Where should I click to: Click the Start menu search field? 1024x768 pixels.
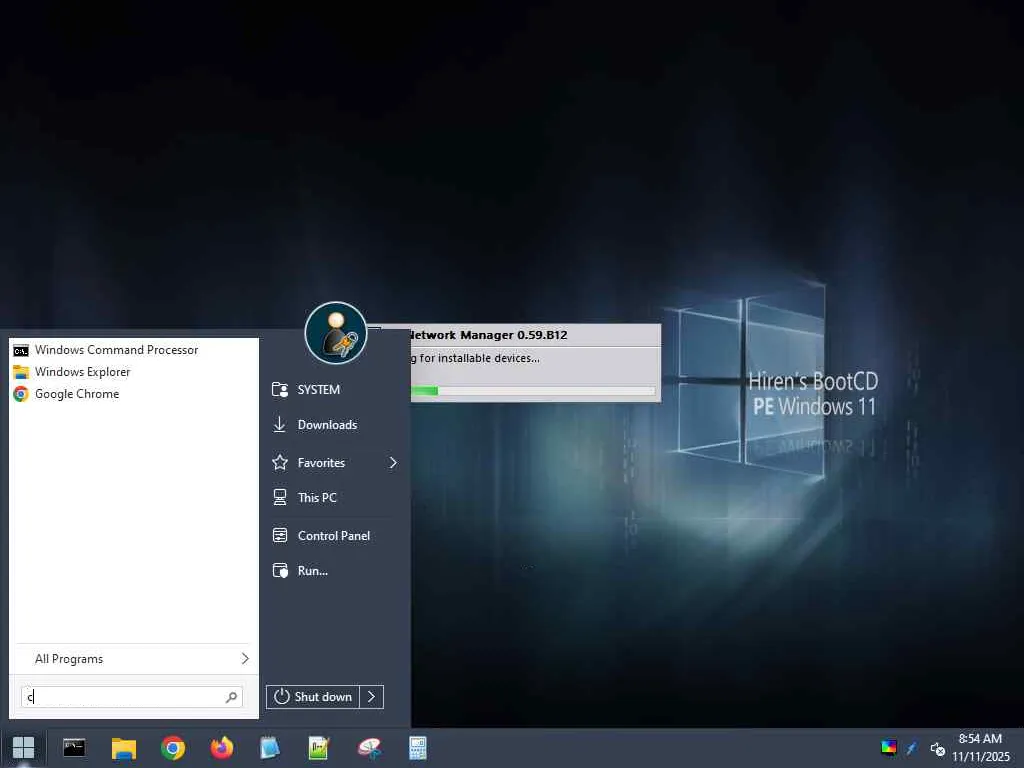[132, 697]
